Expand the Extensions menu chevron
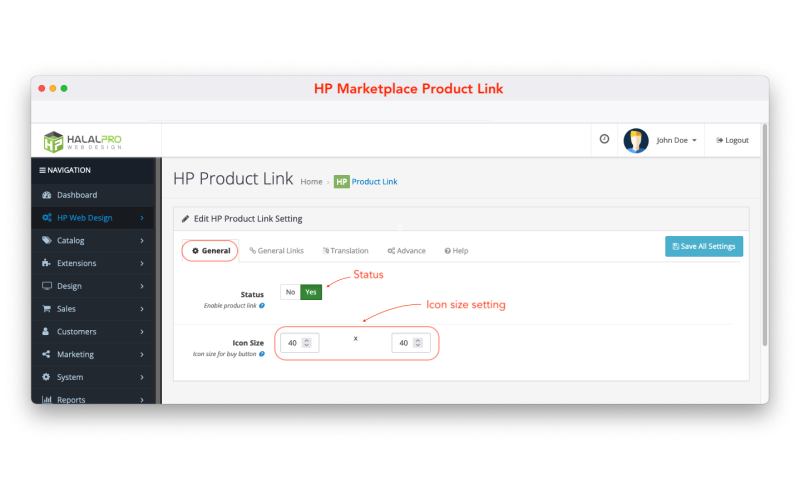 coord(142,263)
